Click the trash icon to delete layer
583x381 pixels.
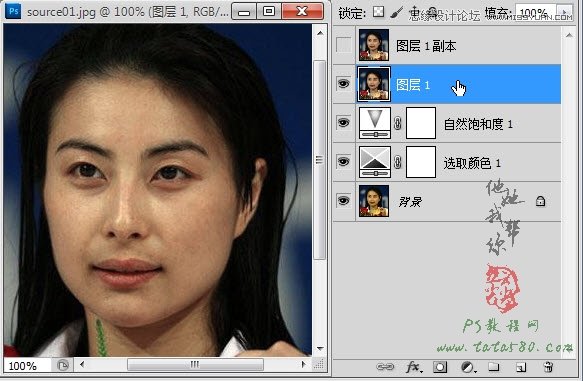548,367
